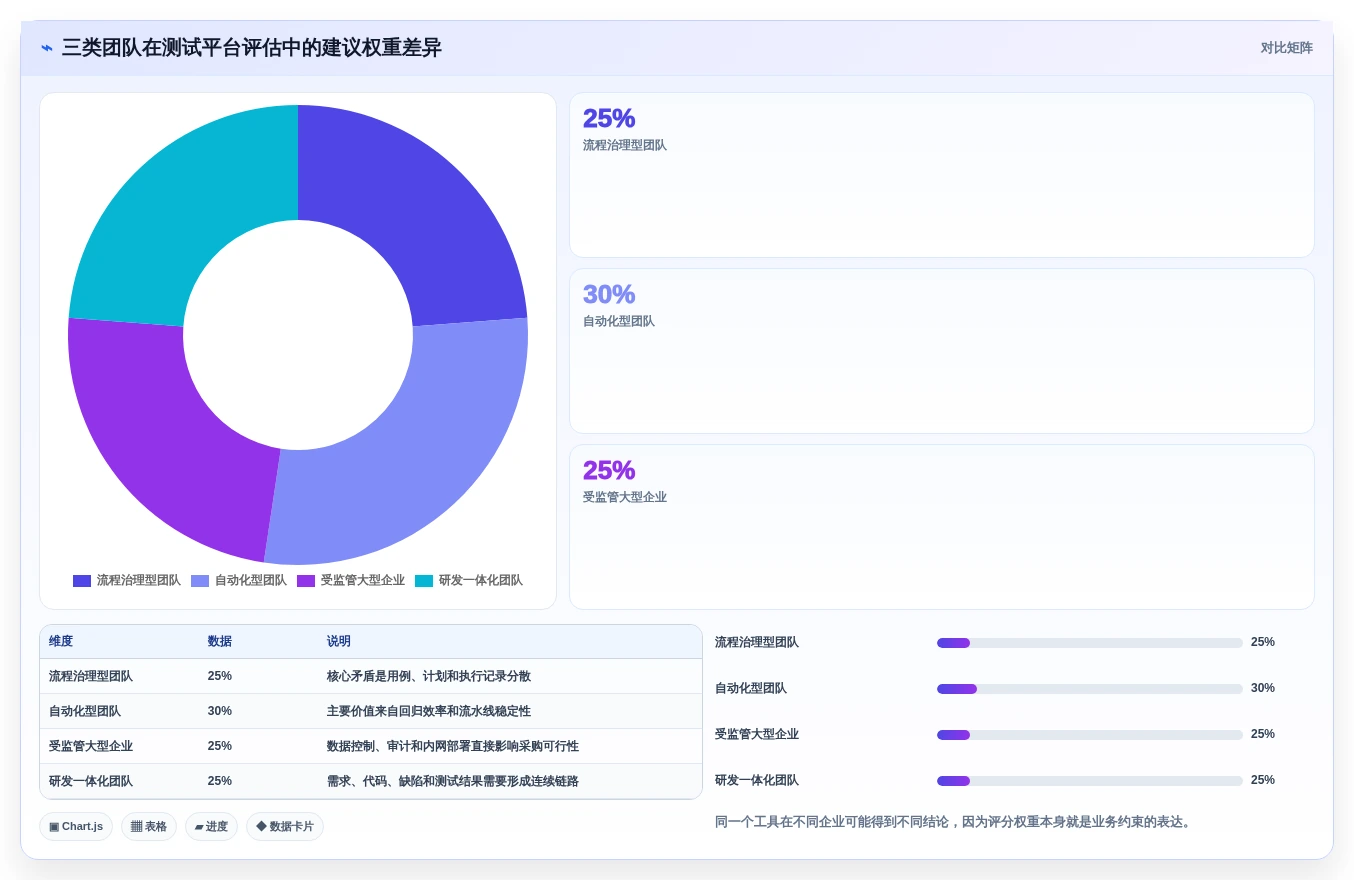Image resolution: width=1354 pixels, height=880 pixels.
Task: Toggle 受监管大型企业 legend swatch
Action: (x=306, y=581)
